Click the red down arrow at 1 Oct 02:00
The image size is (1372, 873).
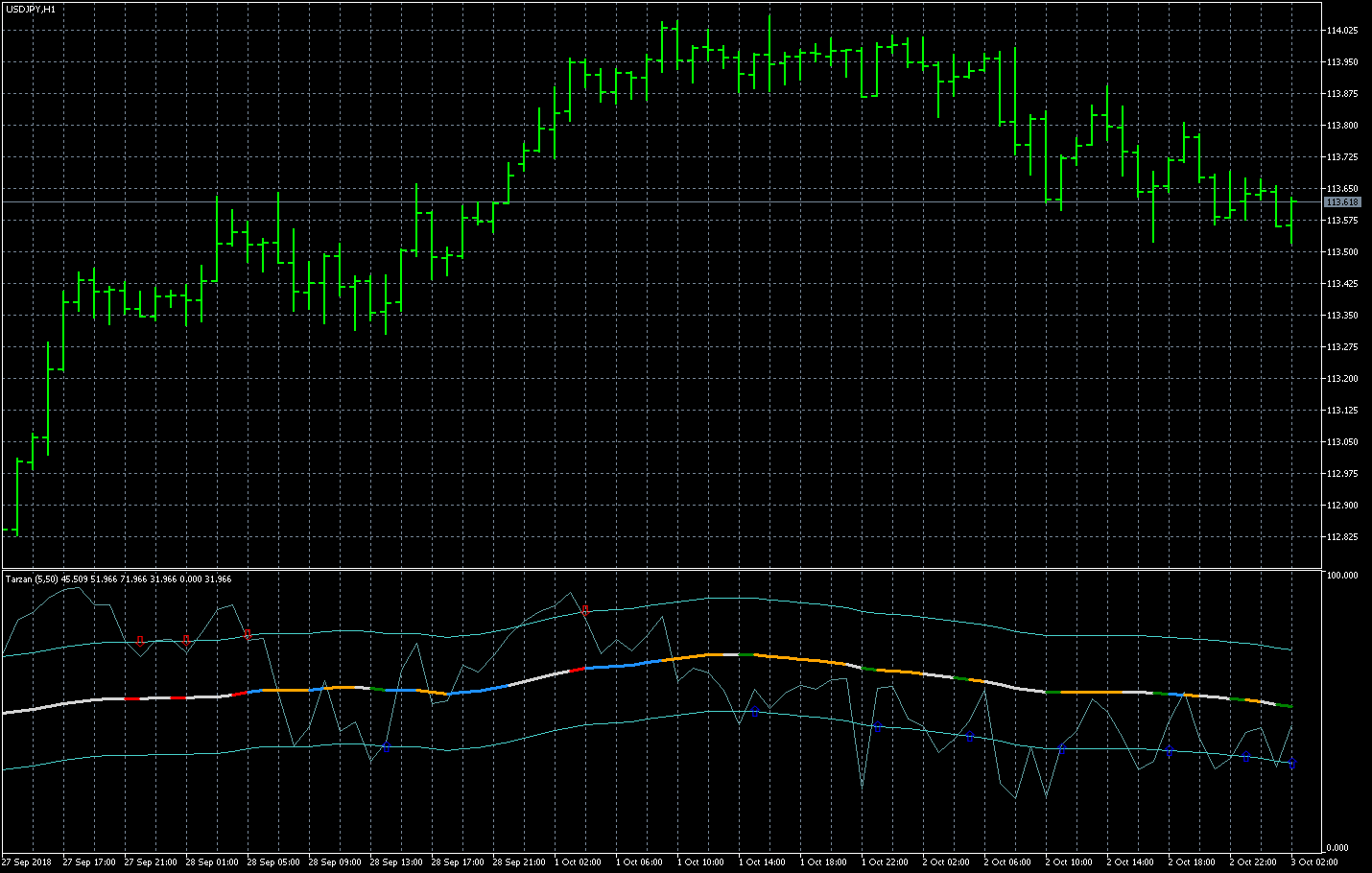(585, 610)
